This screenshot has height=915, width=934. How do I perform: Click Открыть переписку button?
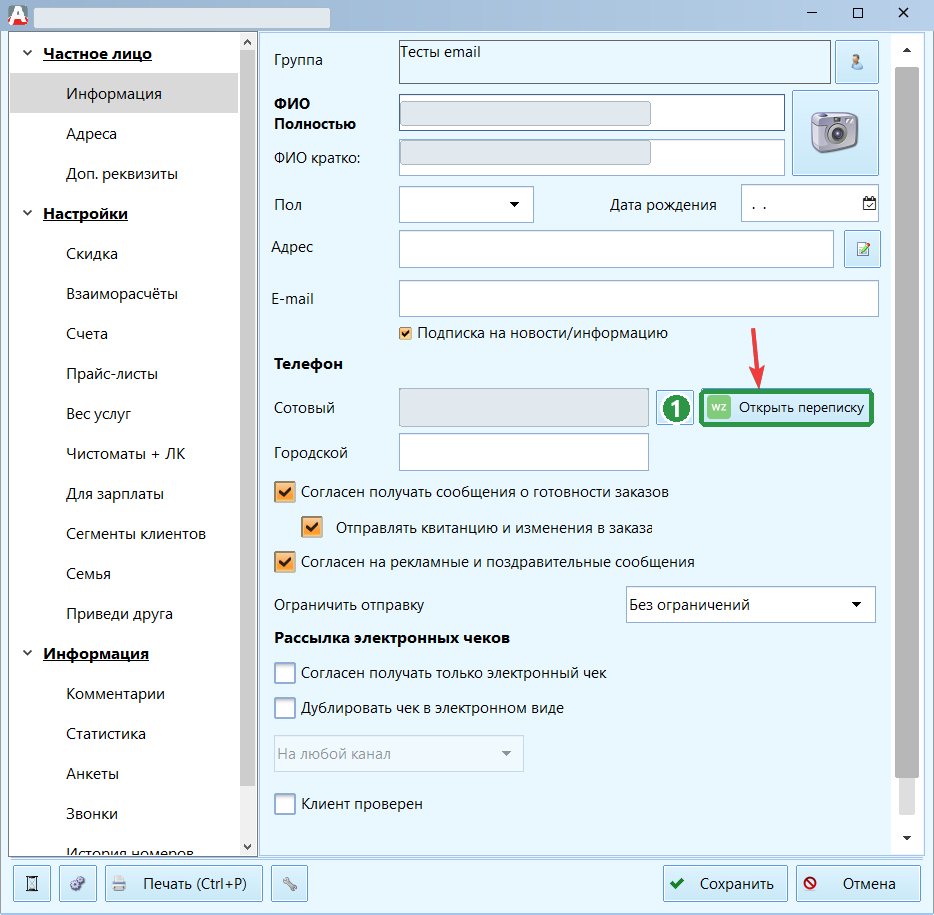tap(786, 407)
